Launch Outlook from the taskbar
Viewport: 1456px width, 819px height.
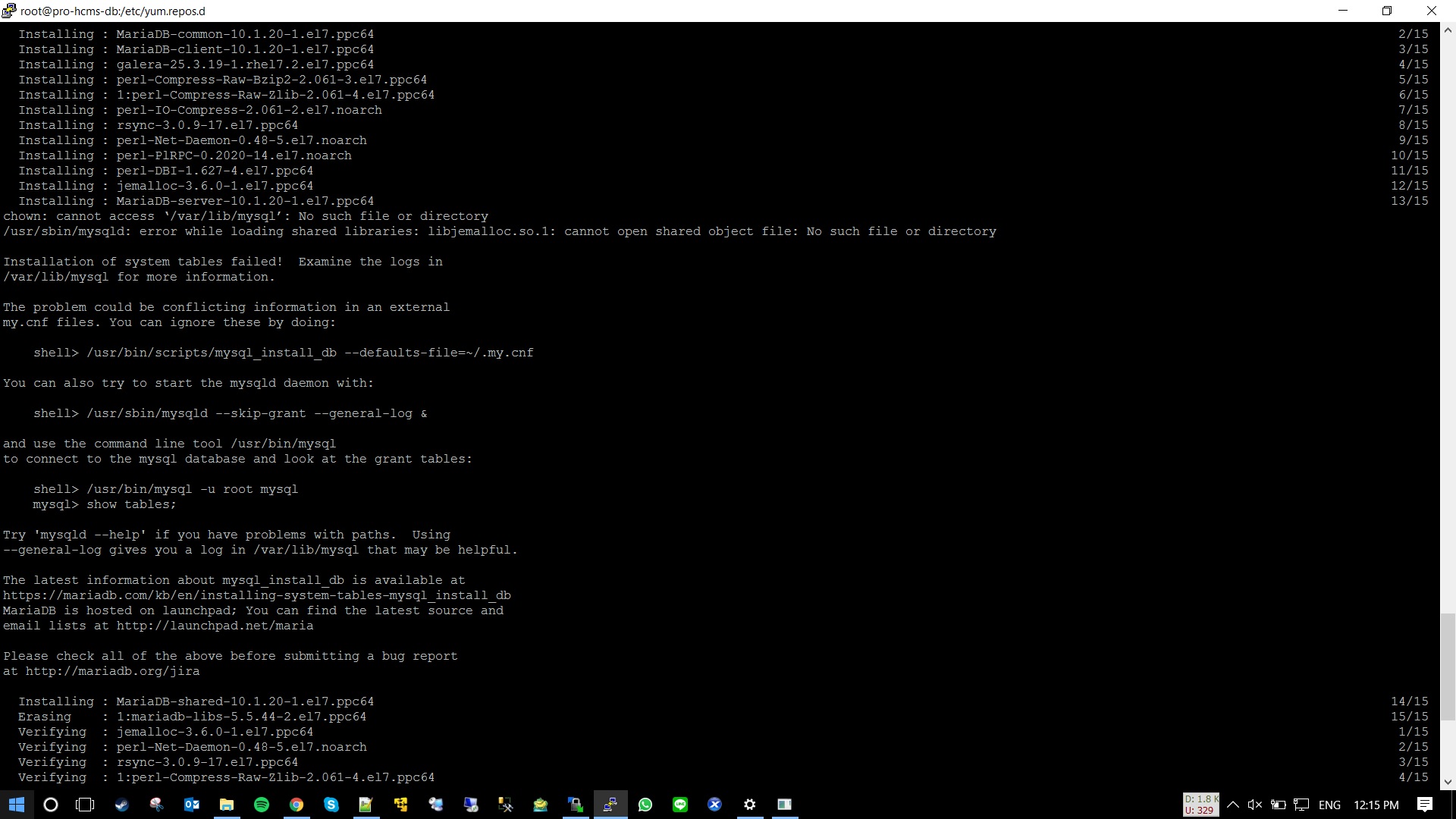[192, 805]
